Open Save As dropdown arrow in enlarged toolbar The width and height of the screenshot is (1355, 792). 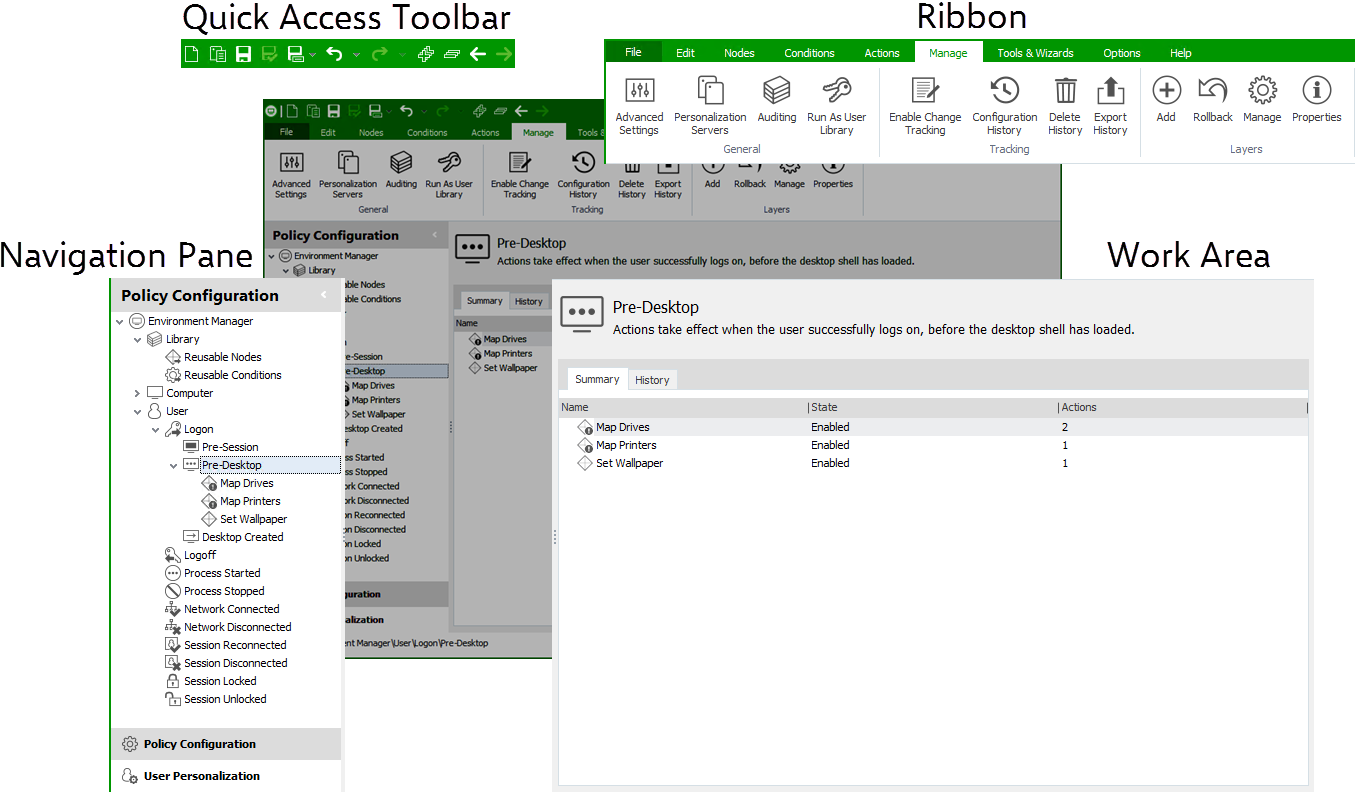(x=313, y=55)
